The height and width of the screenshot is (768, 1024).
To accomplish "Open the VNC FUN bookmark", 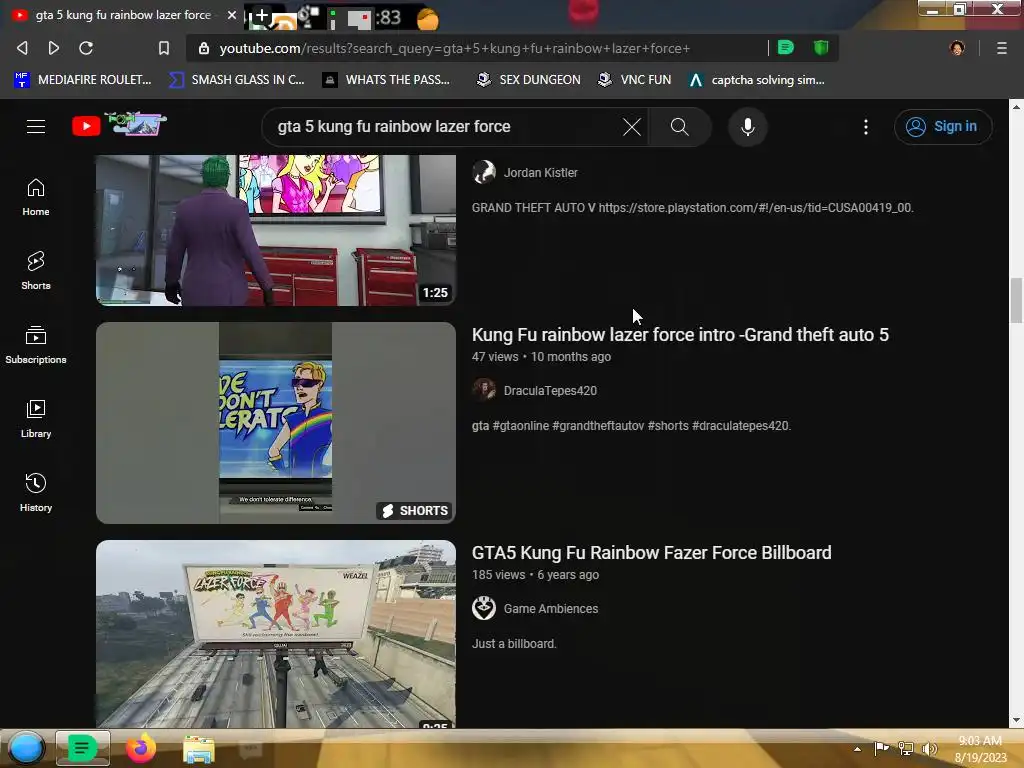I will coord(635,80).
